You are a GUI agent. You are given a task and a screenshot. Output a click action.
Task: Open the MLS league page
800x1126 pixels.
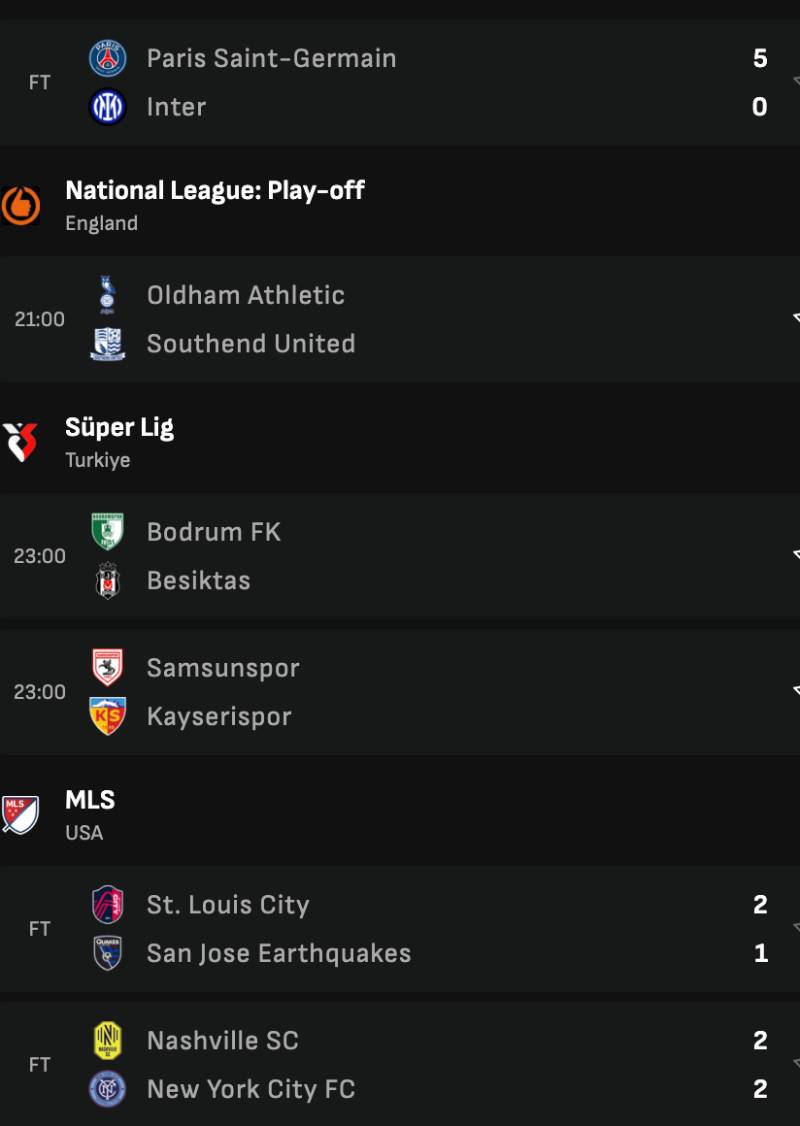pyautogui.click(x=90, y=800)
